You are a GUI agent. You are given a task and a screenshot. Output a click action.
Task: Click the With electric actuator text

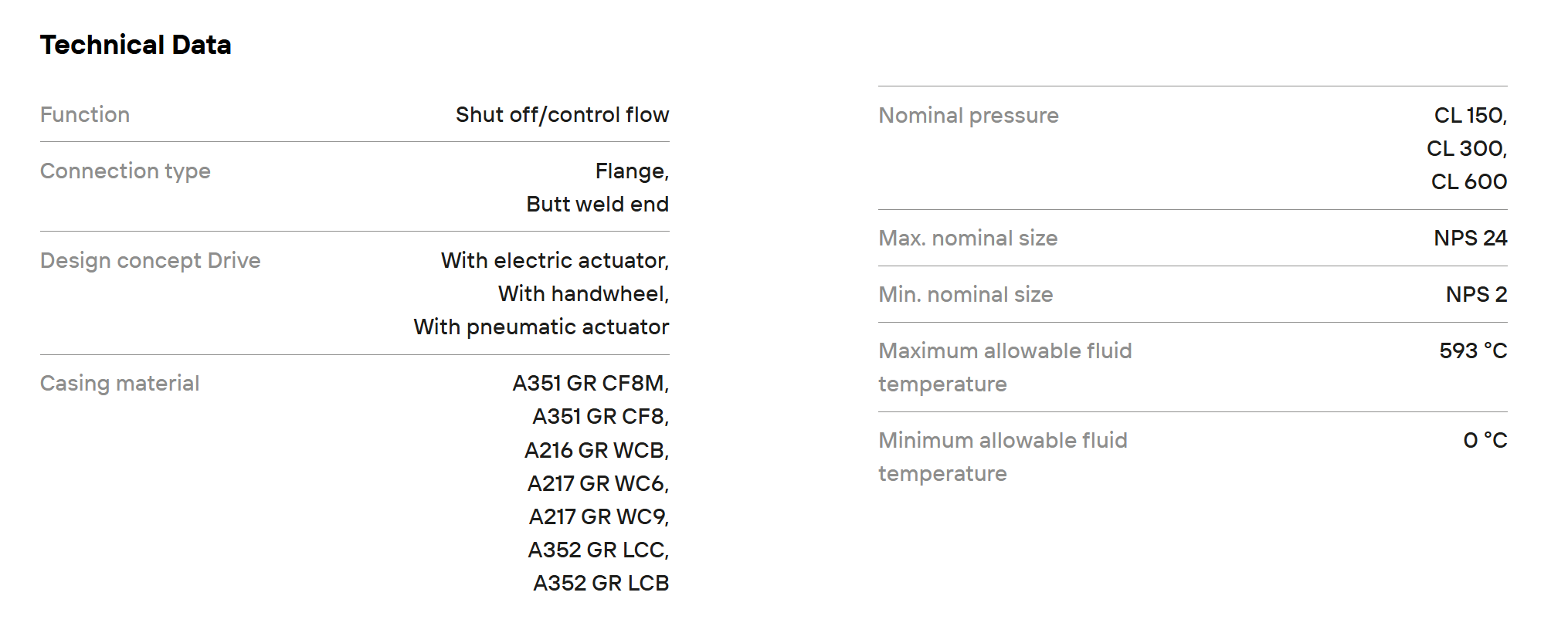tap(554, 261)
